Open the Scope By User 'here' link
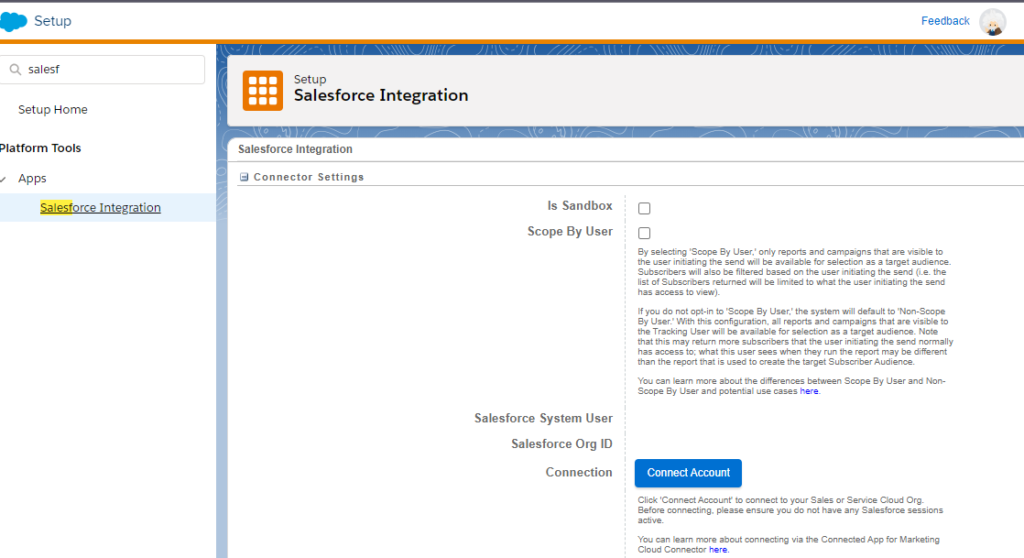Screen dimensions: 1024x558 pos(808,391)
